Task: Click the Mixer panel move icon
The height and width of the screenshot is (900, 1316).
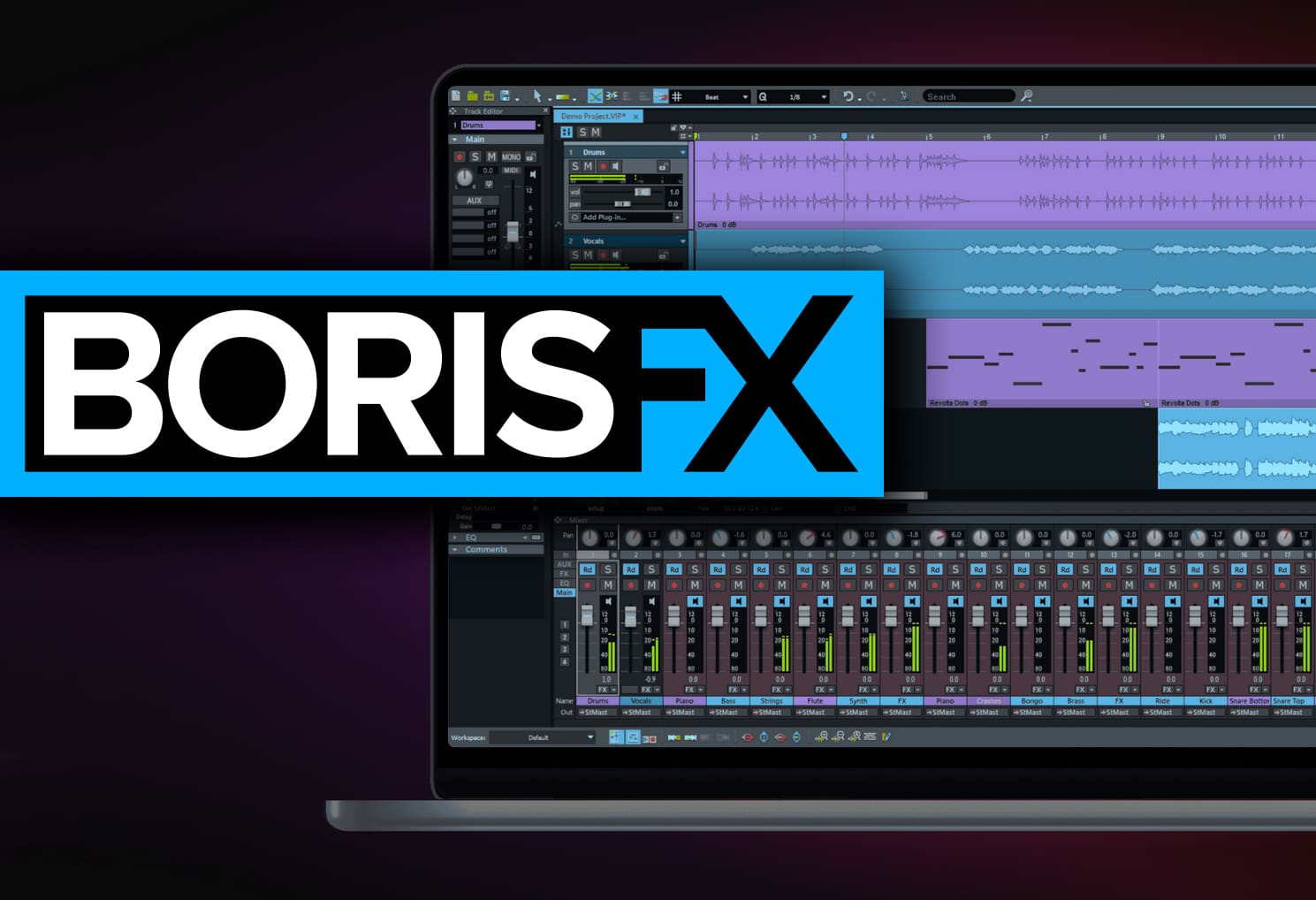Action: pos(559,520)
